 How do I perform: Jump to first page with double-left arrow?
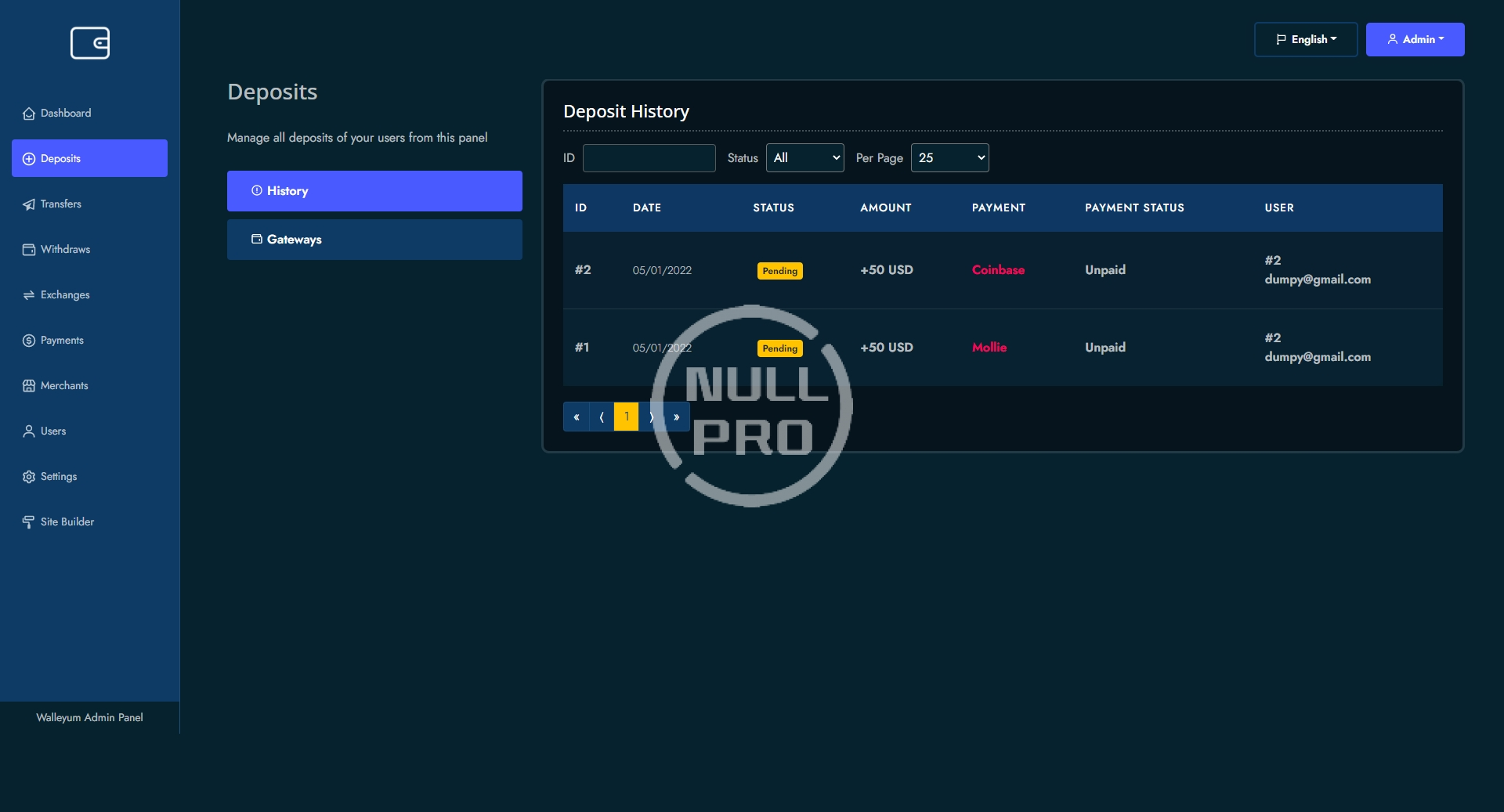click(576, 417)
